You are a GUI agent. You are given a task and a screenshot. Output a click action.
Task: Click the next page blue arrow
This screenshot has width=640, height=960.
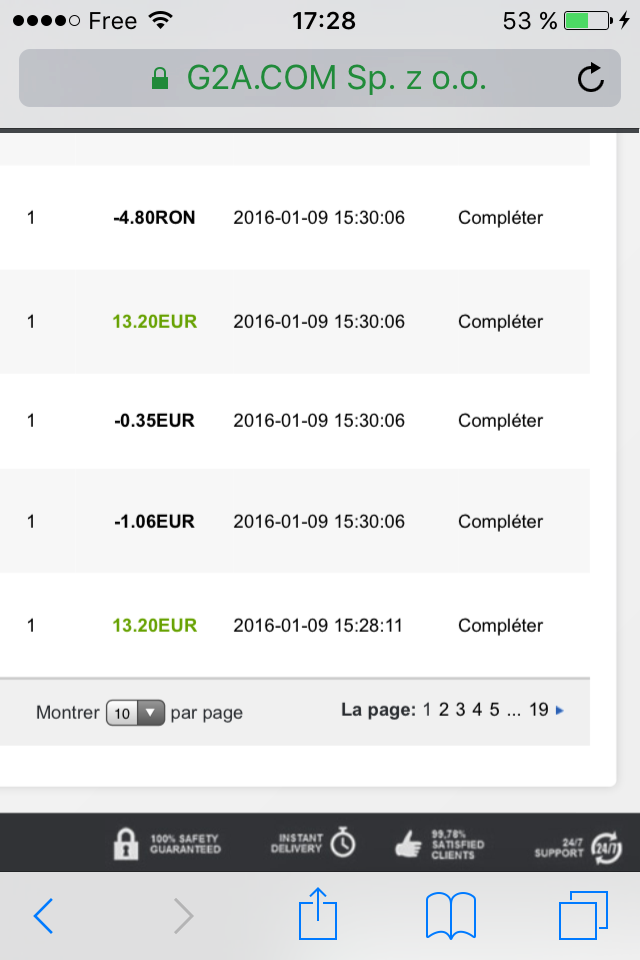click(x=560, y=711)
